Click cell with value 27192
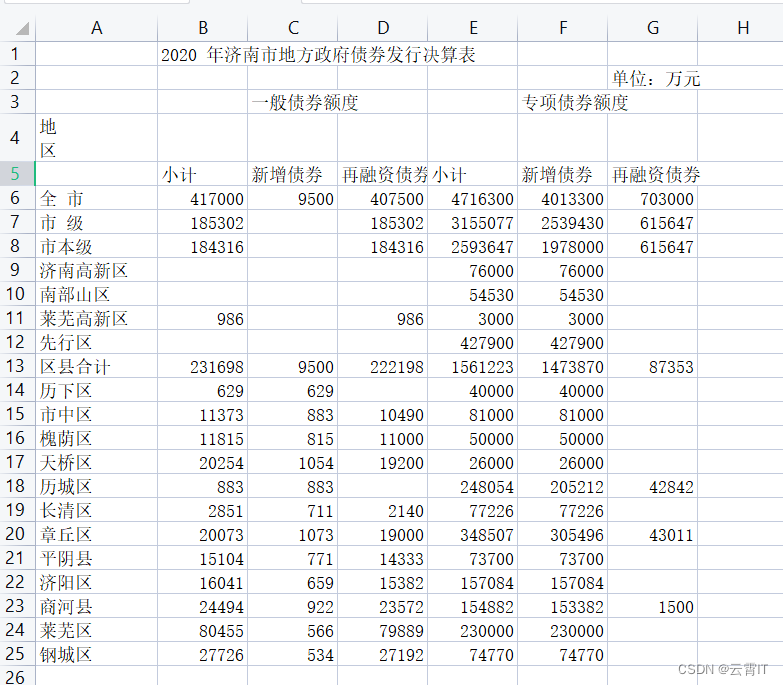The height and width of the screenshot is (685, 783). (x=383, y=654)
